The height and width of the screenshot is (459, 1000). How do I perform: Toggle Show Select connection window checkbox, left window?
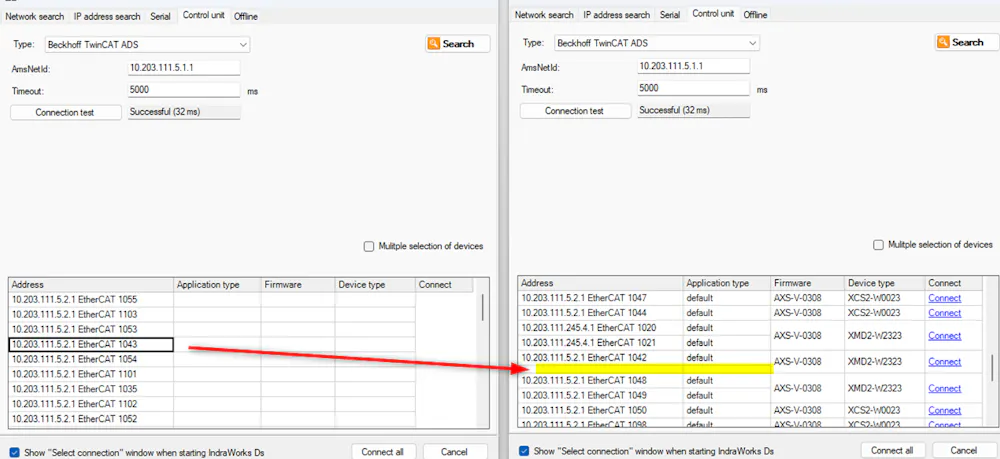pyautogui.click(x=15, y=452)
